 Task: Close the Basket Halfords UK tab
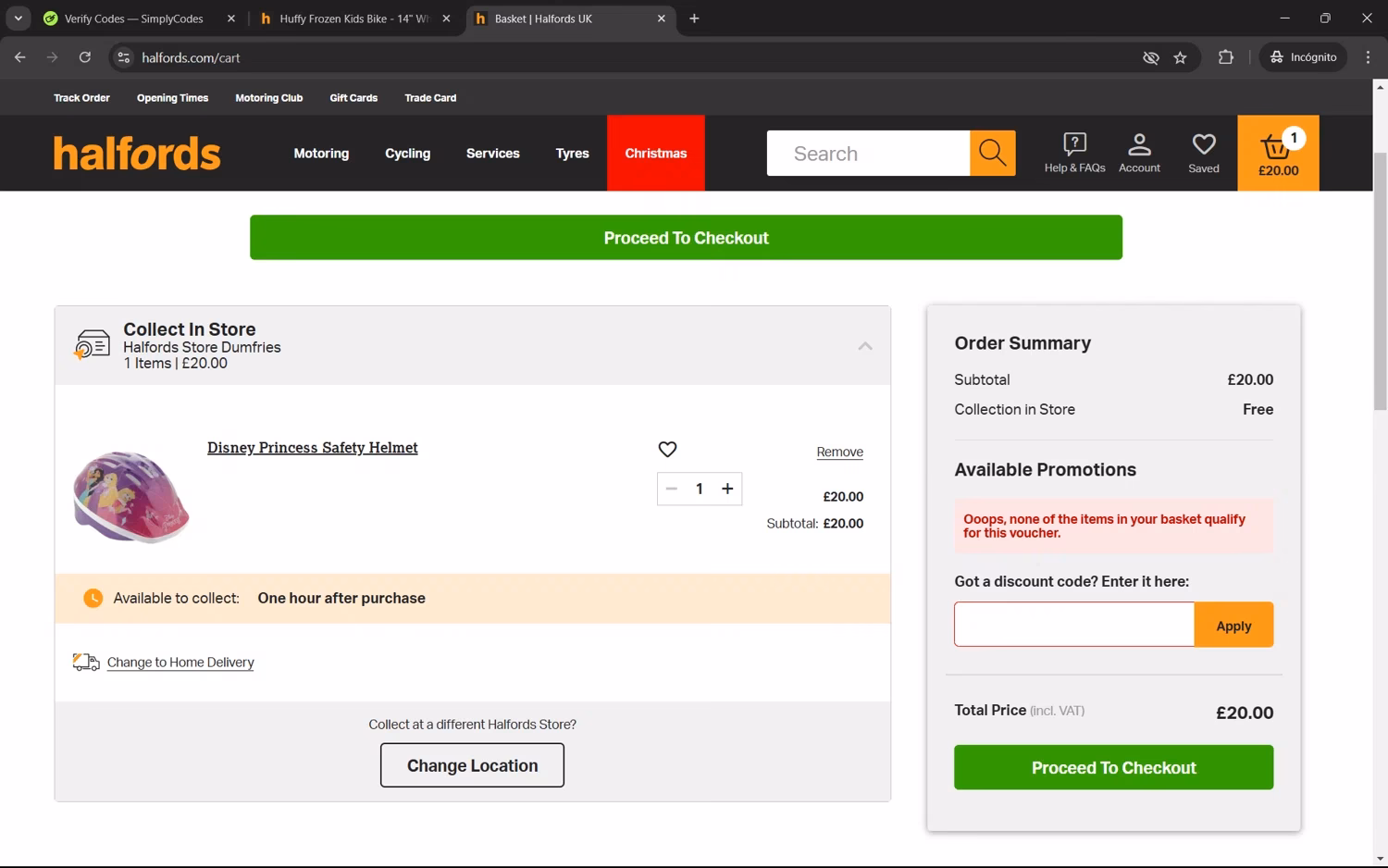click(661, 19)
